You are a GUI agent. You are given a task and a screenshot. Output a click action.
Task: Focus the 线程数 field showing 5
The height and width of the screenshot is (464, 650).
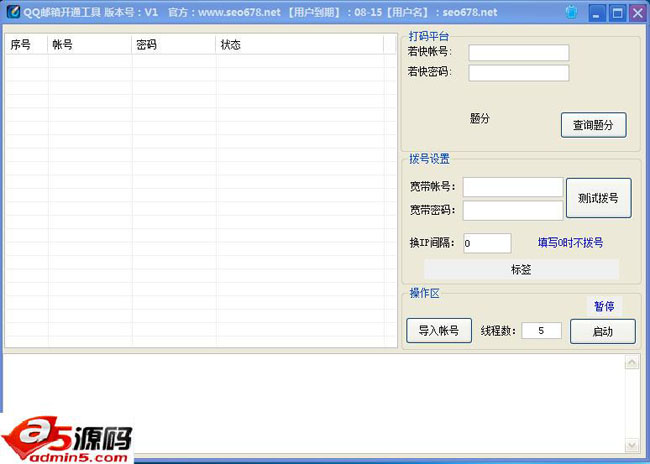(541, 330)
